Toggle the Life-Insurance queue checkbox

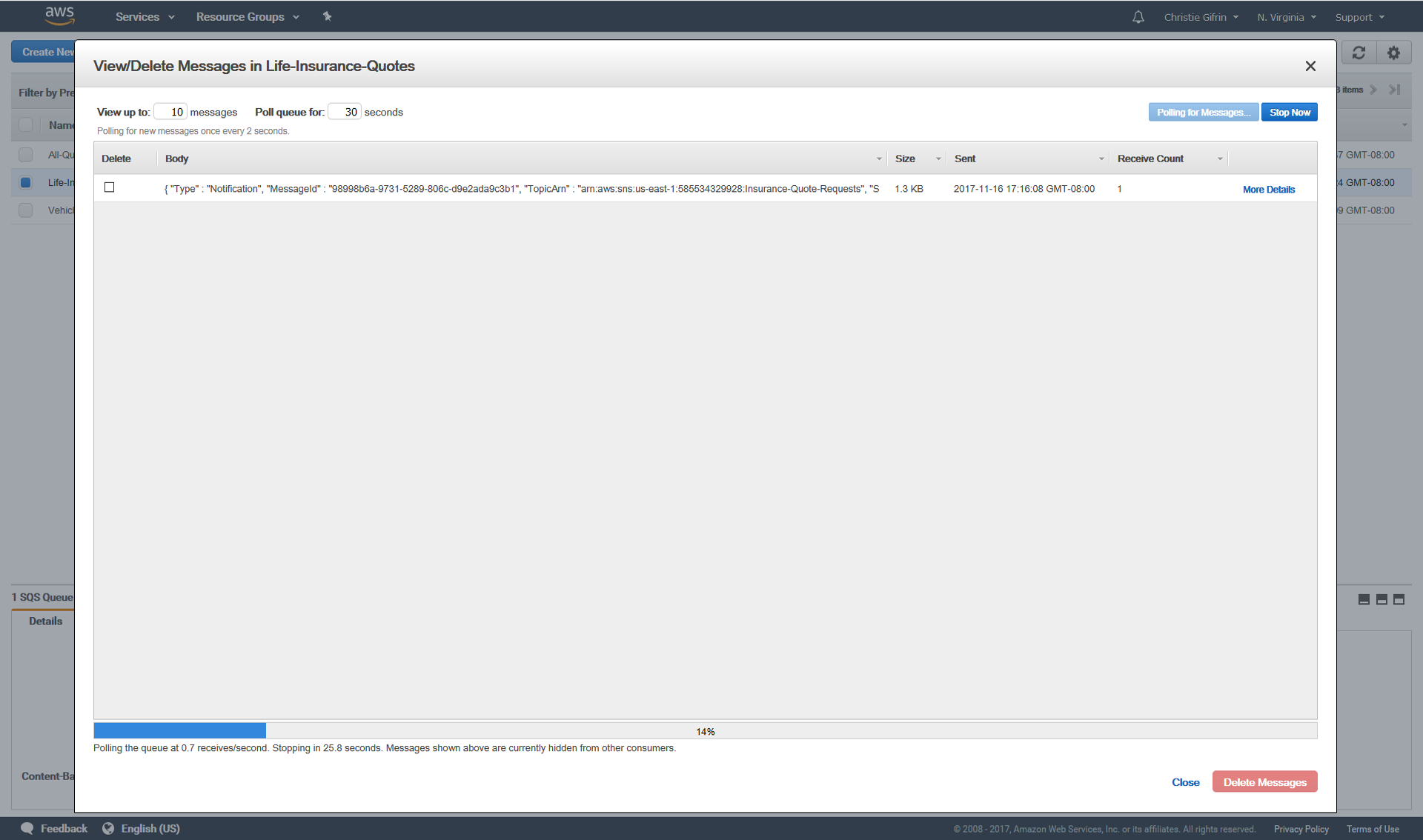click(x=26, y=182)
